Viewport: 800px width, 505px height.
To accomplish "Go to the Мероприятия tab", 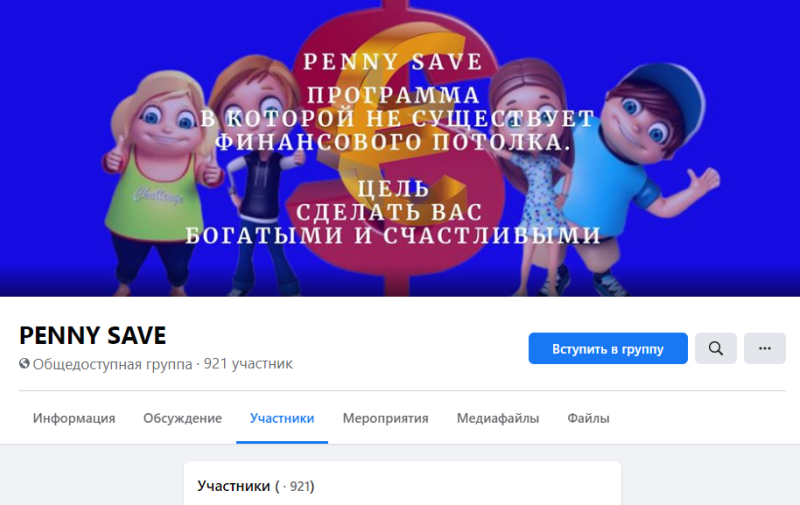I will point(385,418).
